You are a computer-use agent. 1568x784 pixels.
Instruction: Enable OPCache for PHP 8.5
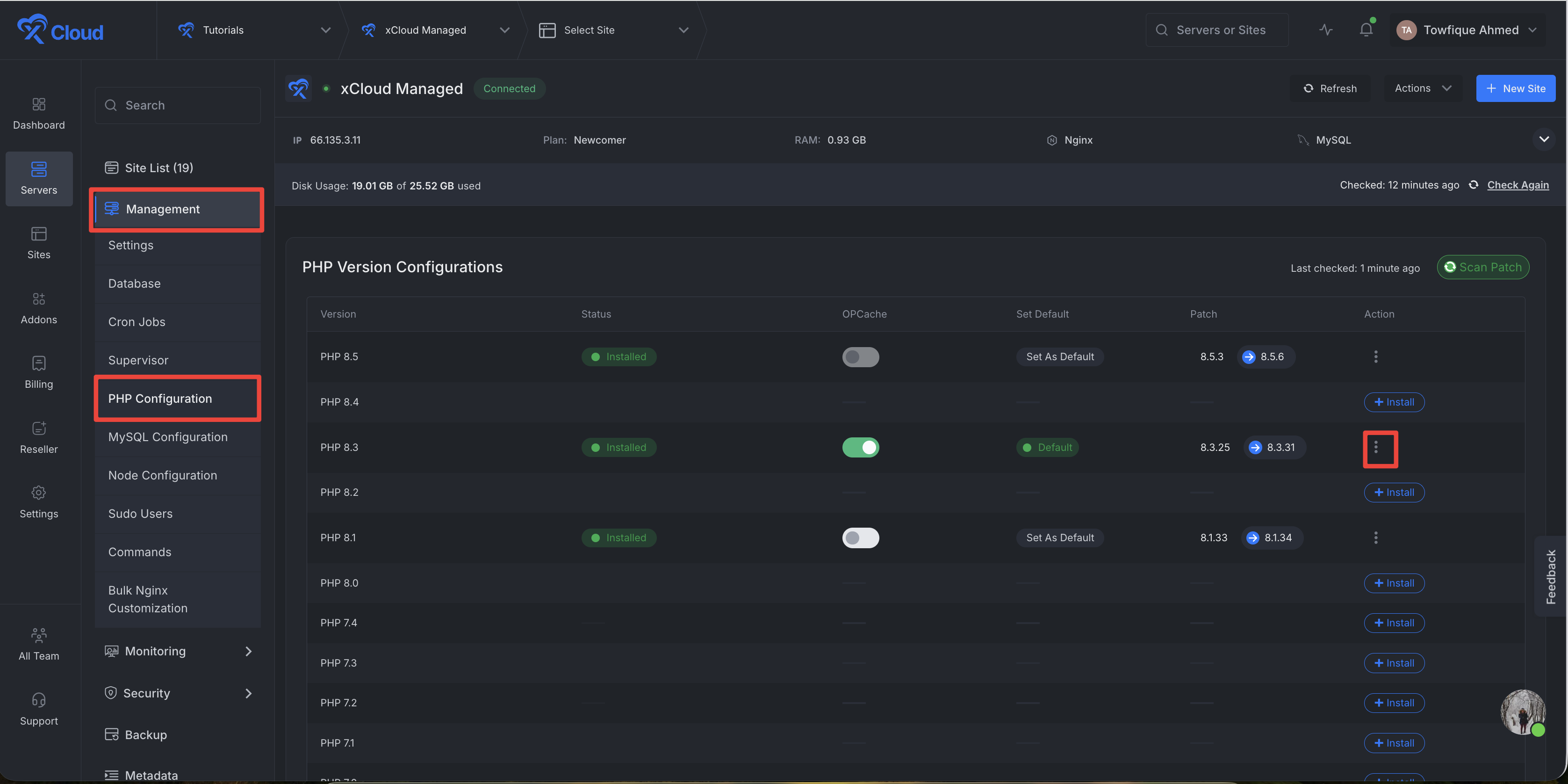[x=860, y=357]
